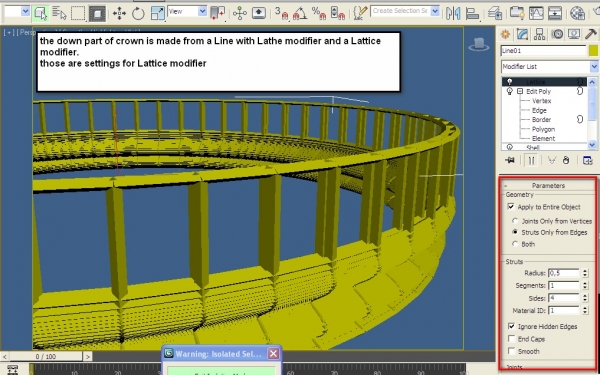Image resolution: width=600 pixels, height=375 pixels.
Task: Click the Pin Stack icon
Action: [510, 160]
